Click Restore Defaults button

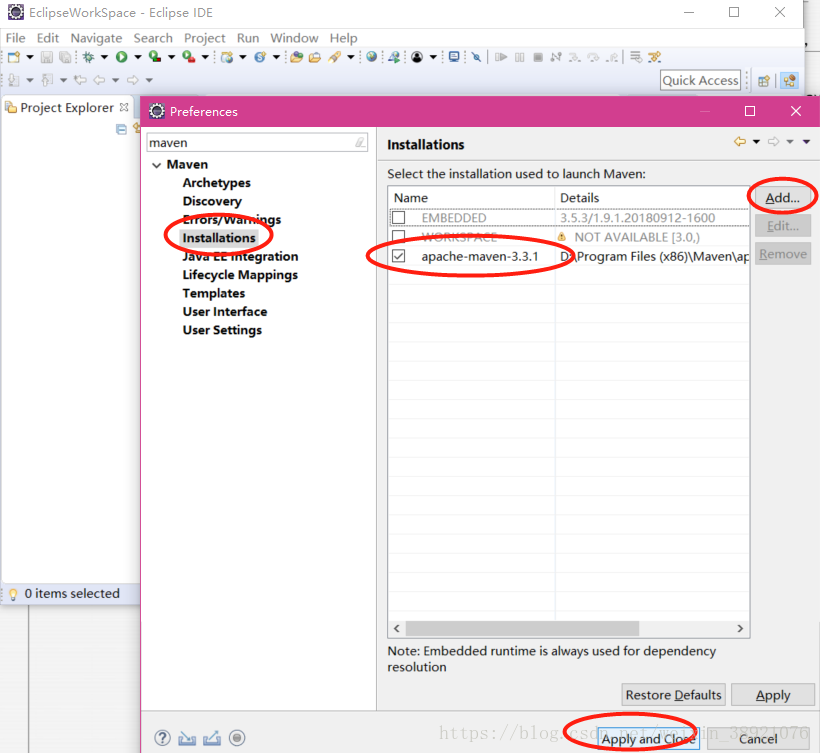pos(674,694)
